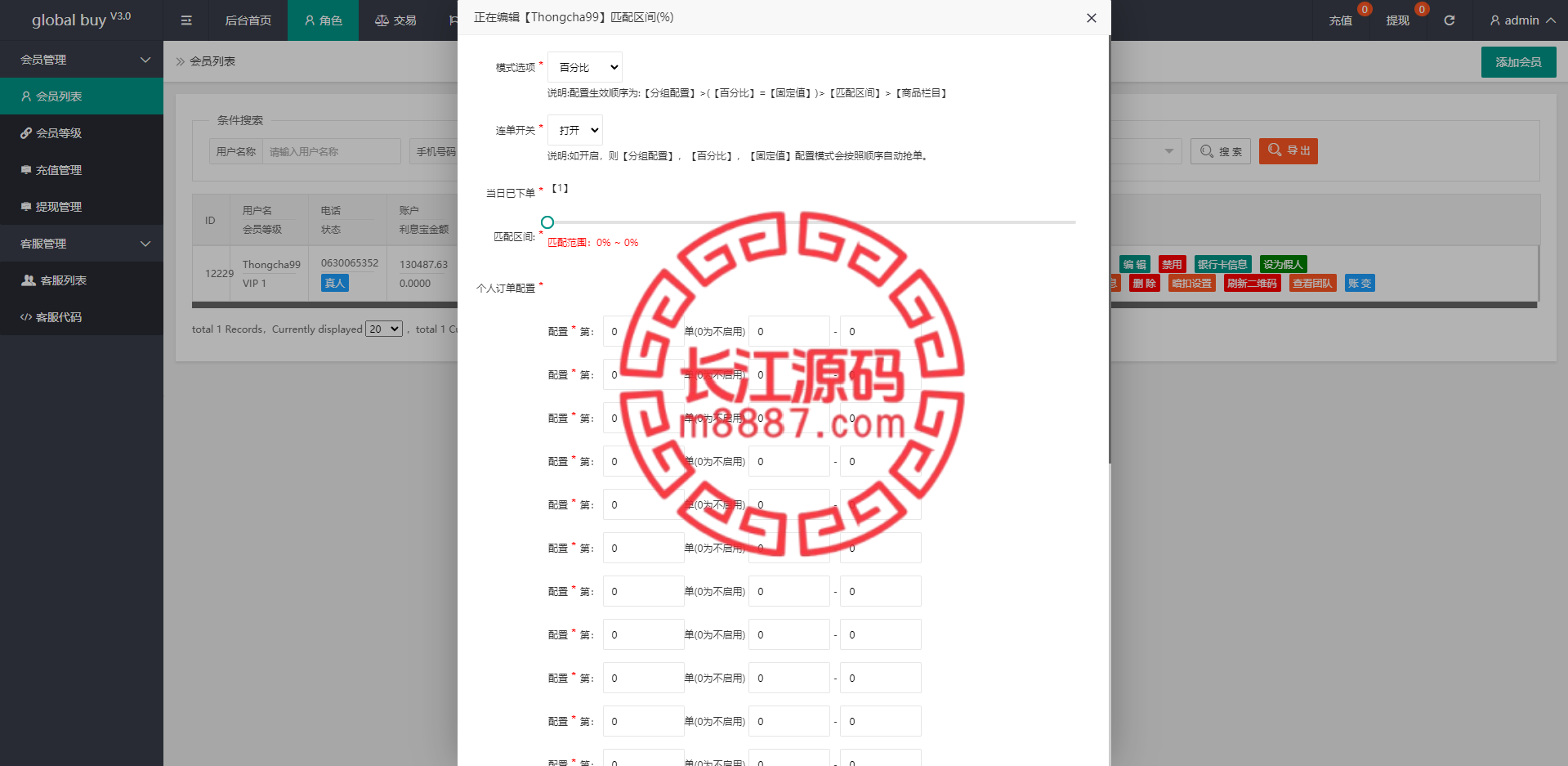Click the 请输入用户名称 search field
Screen dimensions: 1568x766
(331, 151)
